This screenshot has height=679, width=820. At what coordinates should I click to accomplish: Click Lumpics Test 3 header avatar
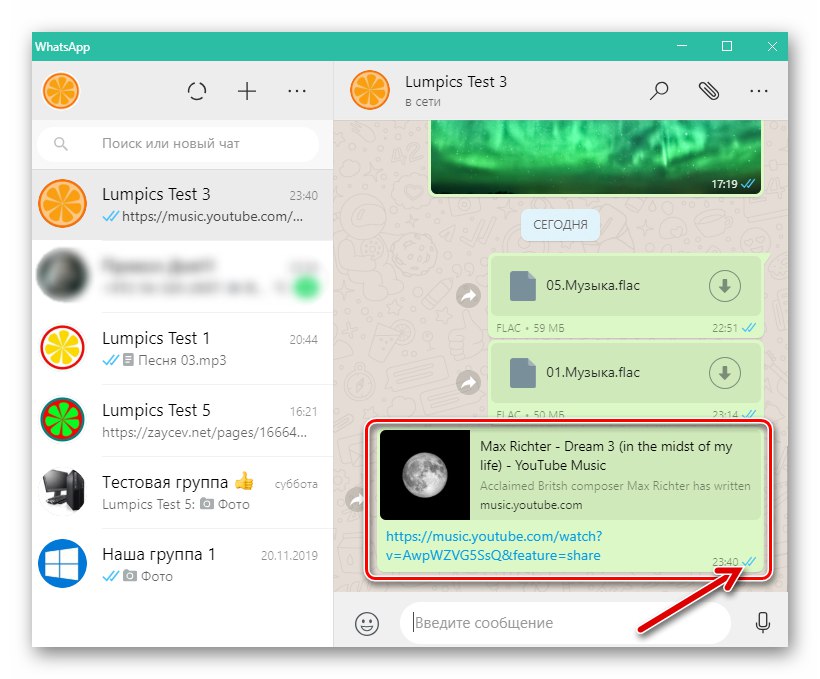(370, 90)
